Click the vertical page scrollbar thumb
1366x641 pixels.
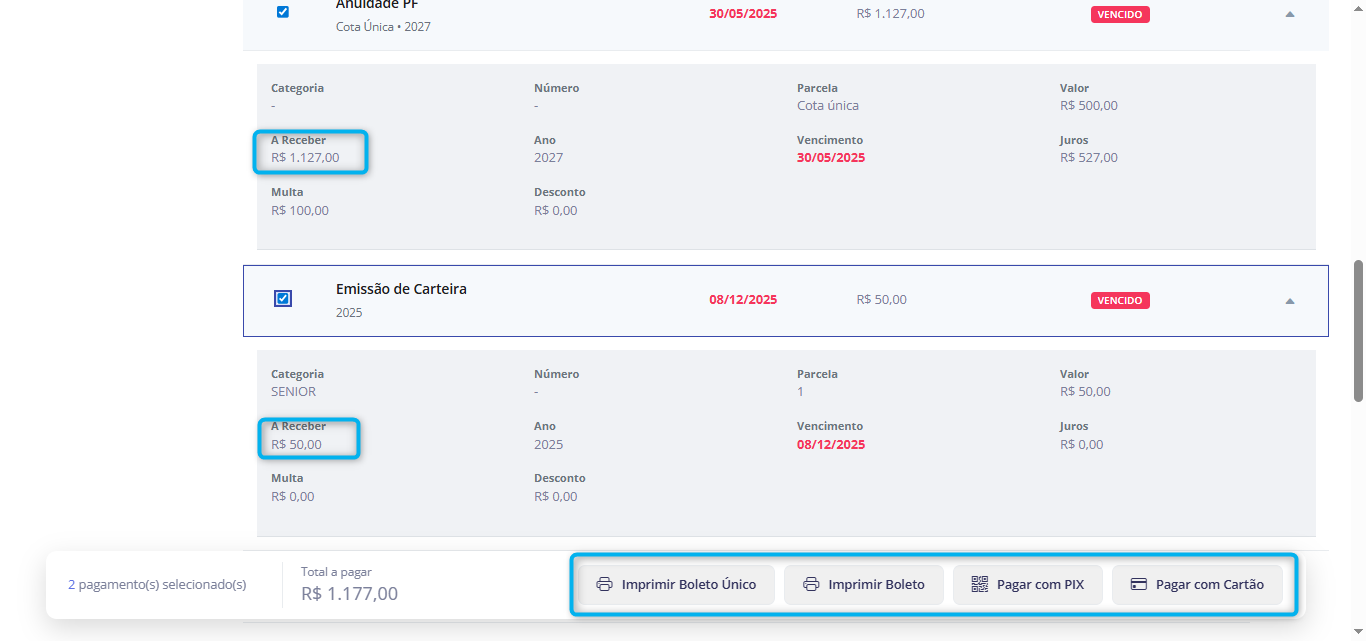point(1358,330)
